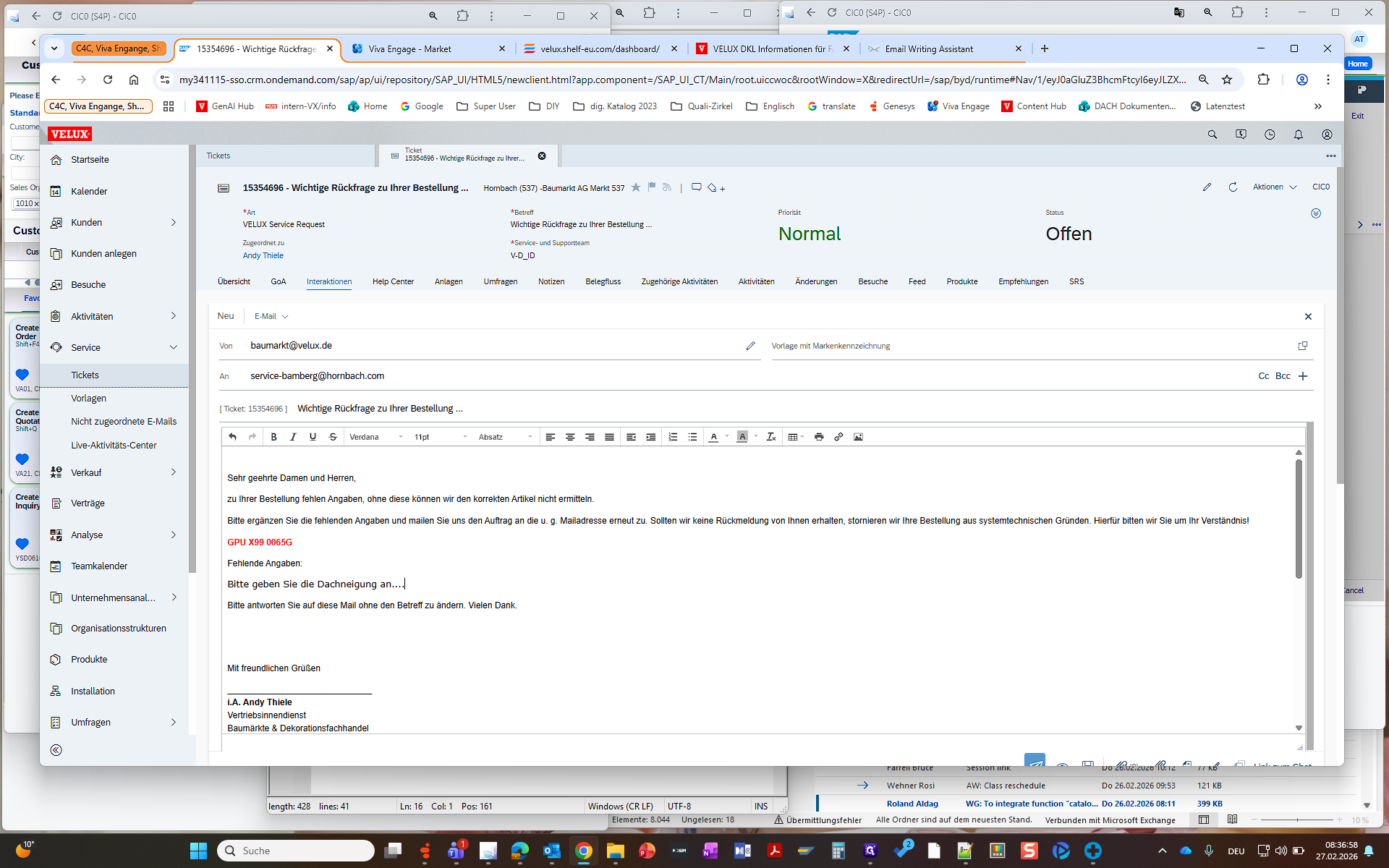Click the insert link icon
The width and height of the screenshot is (1389, 868).
838,437
